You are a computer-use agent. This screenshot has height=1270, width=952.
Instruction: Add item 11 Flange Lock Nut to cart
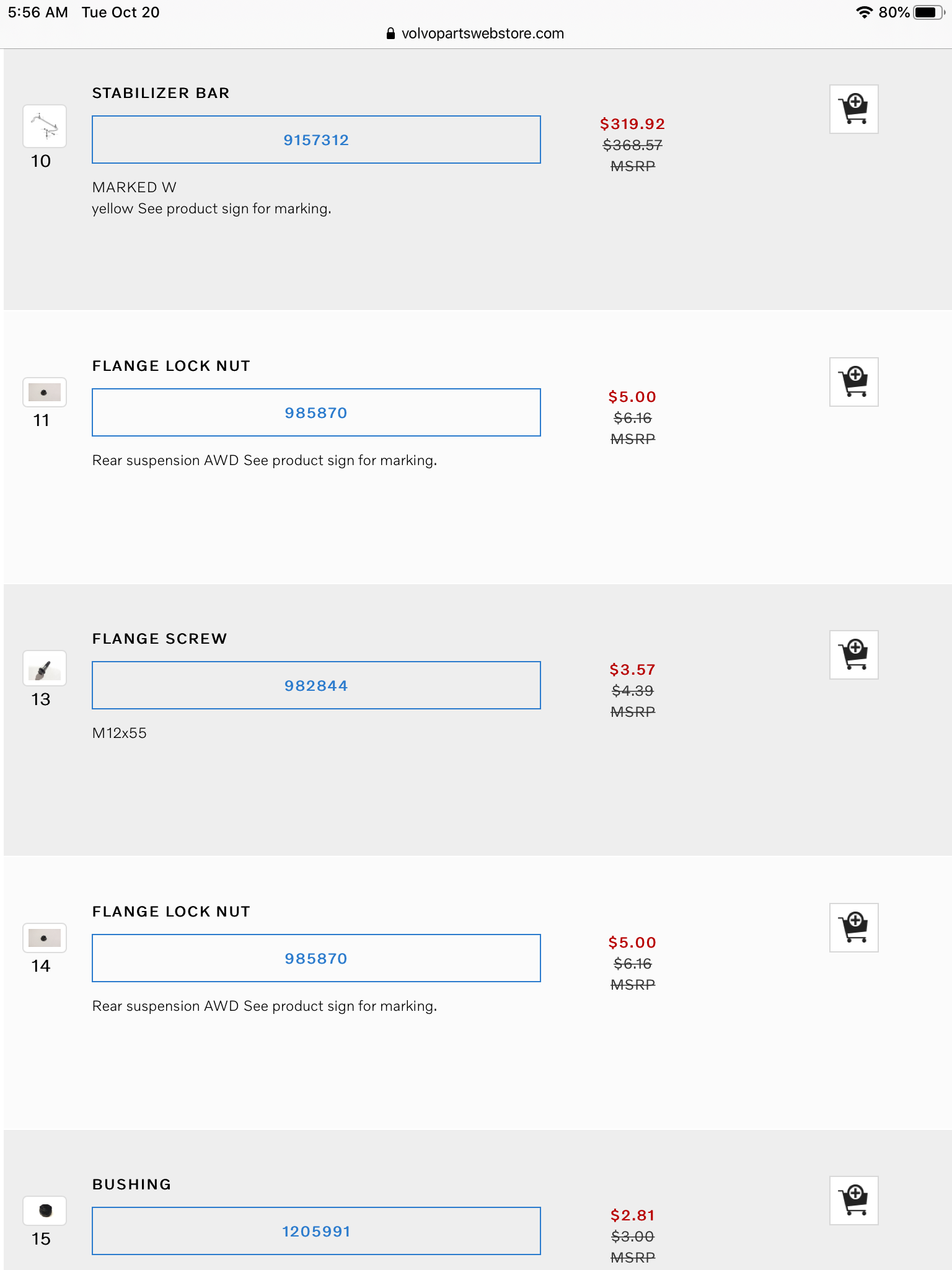(x=853, y=382)
